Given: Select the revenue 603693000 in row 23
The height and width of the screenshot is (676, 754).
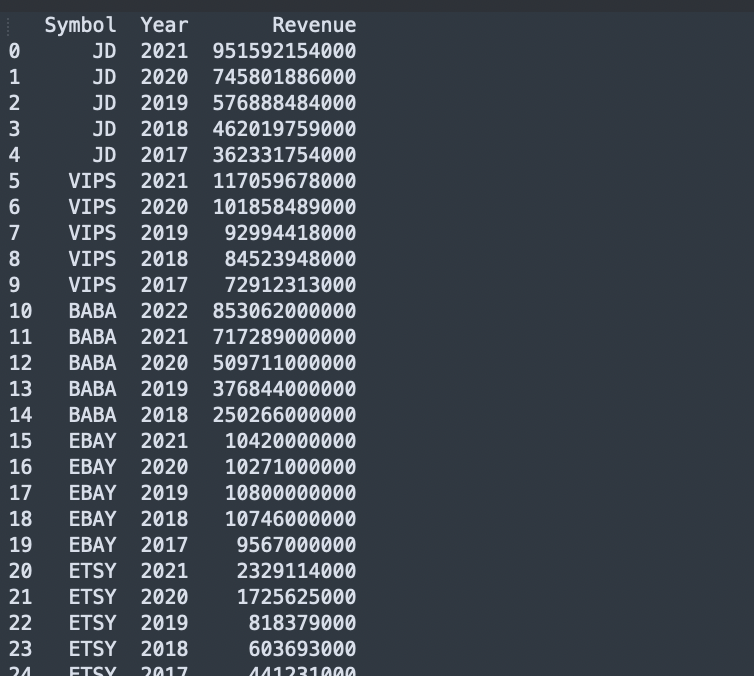Looking at the screenshot, I should coord(302,648).
